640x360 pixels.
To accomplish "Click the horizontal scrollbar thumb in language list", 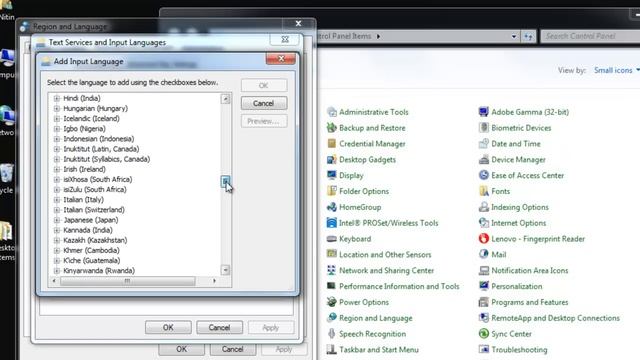I will pos(127,281).
